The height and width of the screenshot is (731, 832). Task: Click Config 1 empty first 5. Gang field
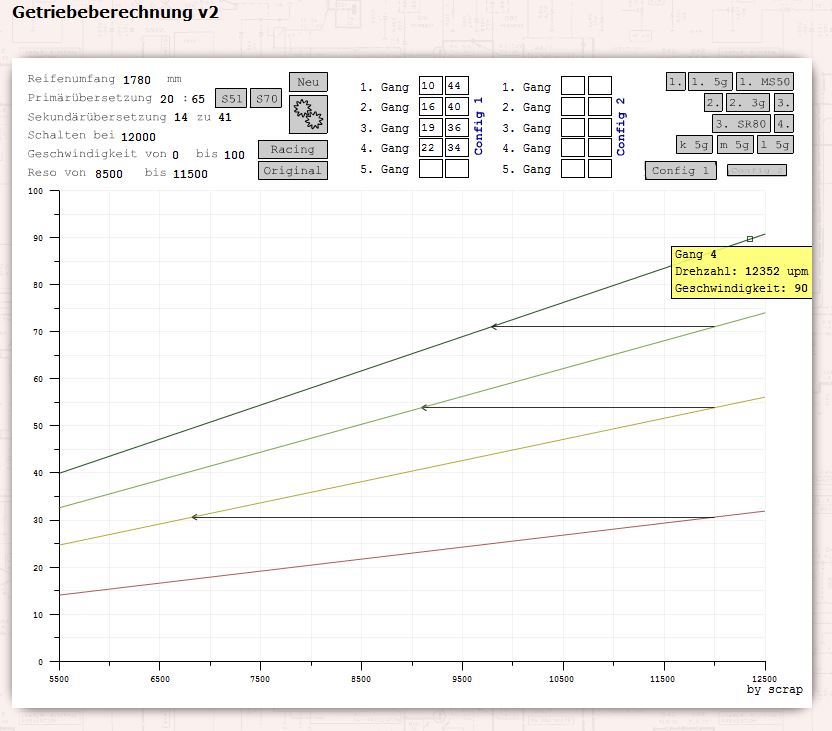(x=430, y=169)
